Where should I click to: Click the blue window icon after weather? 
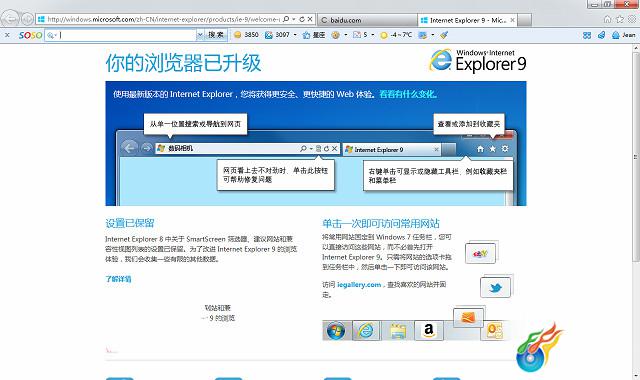[423, 35]
